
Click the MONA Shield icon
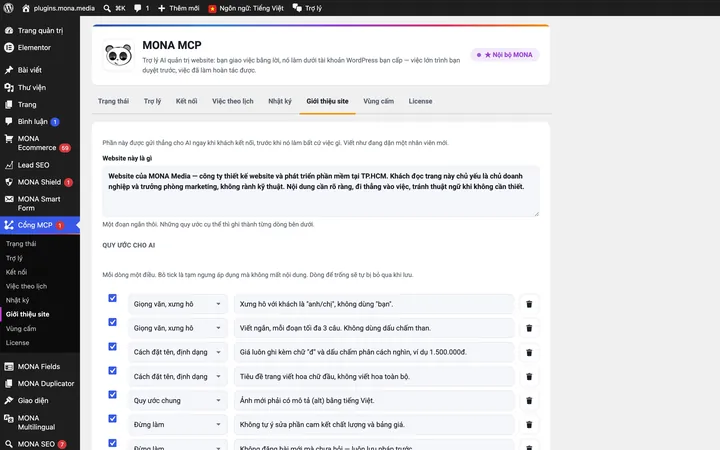click(x=9, y=182)
